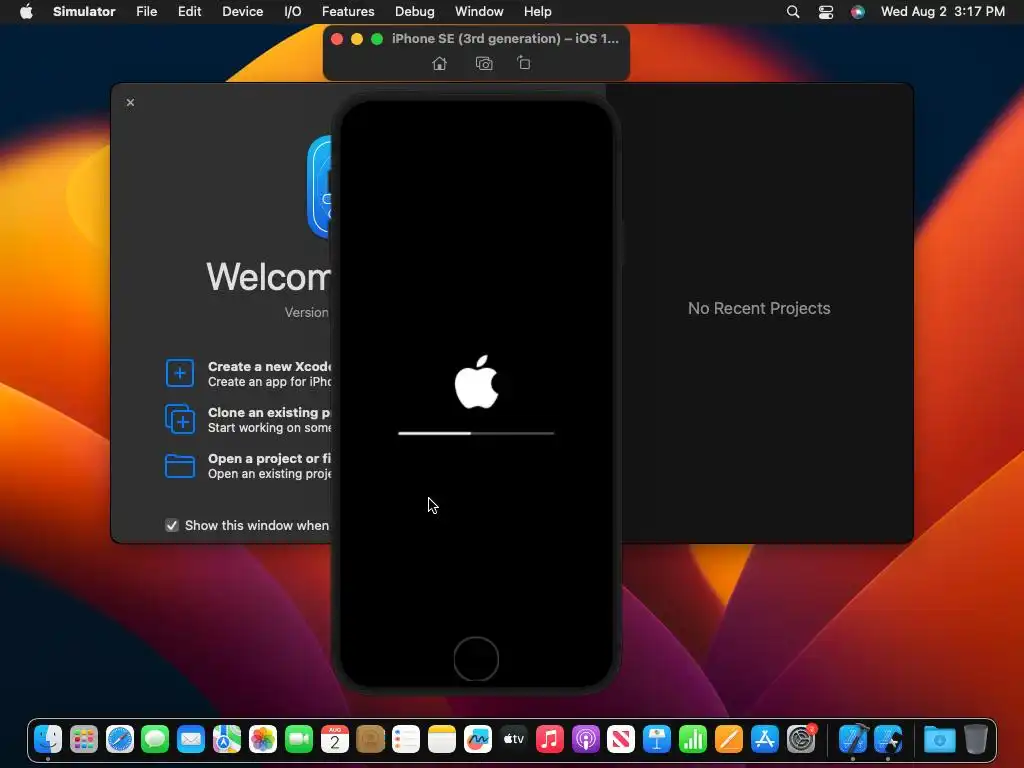Viewport: 1024px width, 768px height.
Task: Take a Simulator screenshot with camera icon
Action: (484, 63)
